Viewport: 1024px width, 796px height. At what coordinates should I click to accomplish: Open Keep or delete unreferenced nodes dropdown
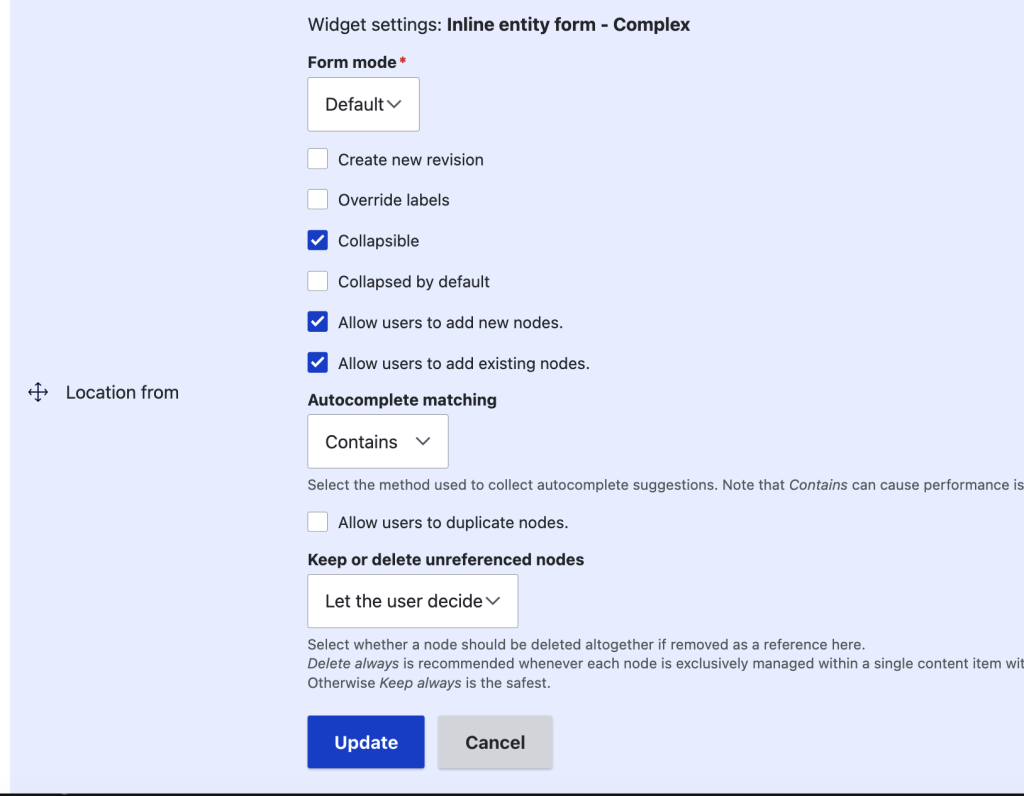(x=413, y=601)
